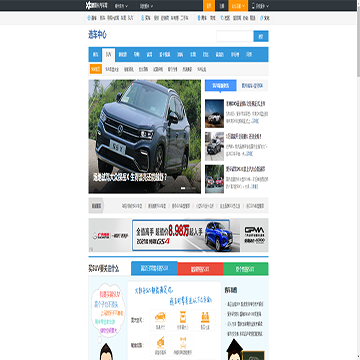Expand the second header dropdown menu
Screen dimensions: 360x360
[x=147, y=6]
